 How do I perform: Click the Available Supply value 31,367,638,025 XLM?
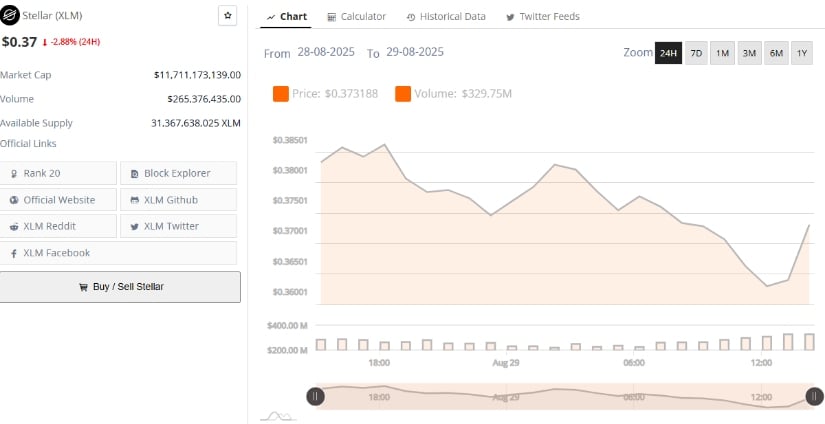tap(196, 123)
